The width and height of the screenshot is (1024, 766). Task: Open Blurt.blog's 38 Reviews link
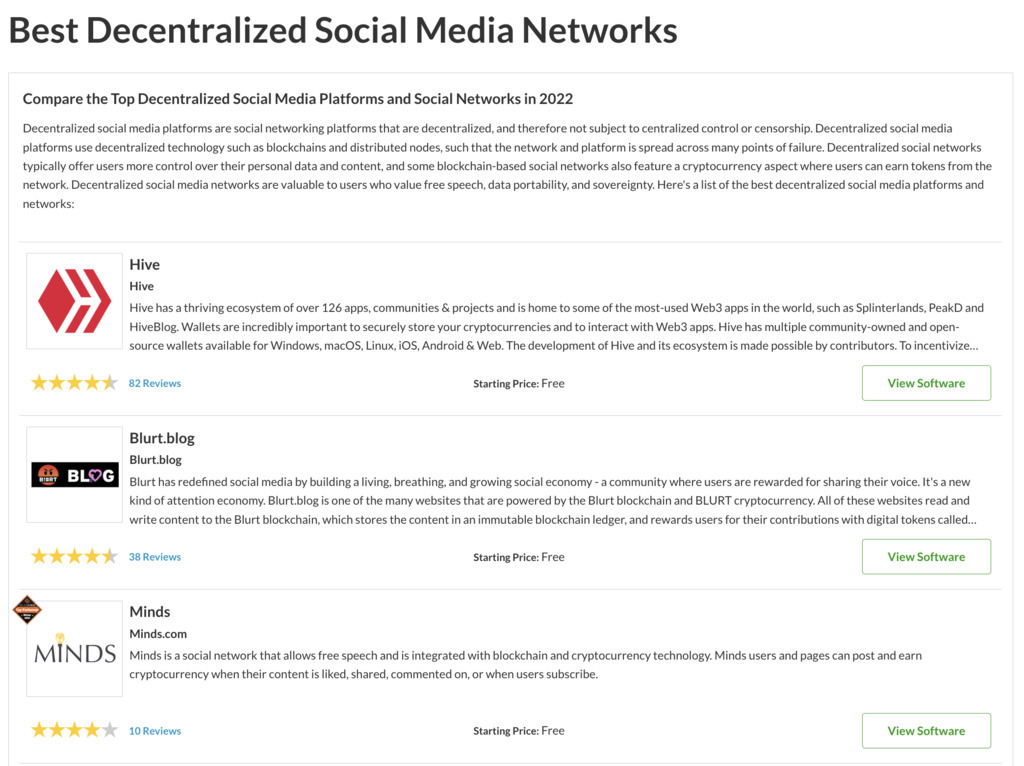click(155, 557)
